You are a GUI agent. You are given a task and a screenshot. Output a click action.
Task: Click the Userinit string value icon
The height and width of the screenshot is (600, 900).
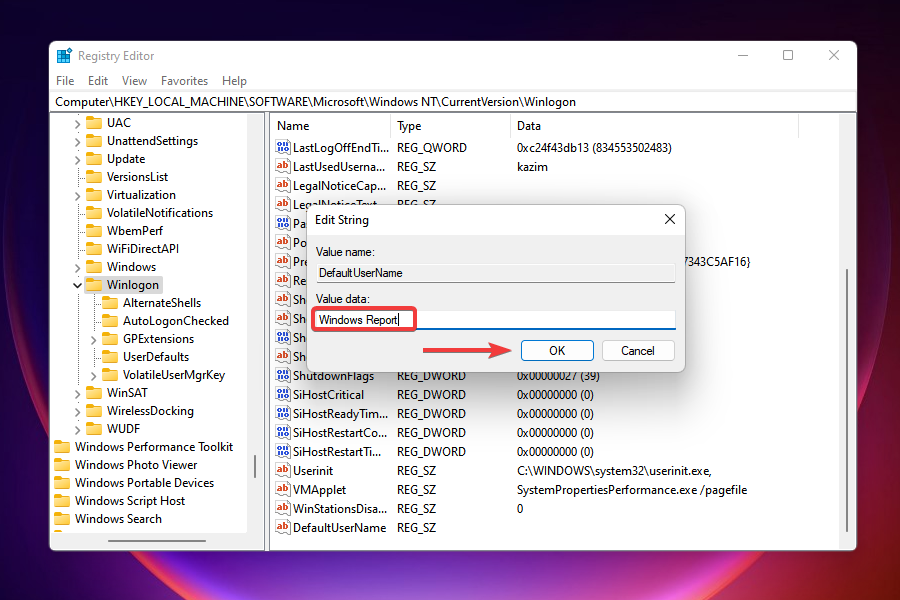[282, 470]
